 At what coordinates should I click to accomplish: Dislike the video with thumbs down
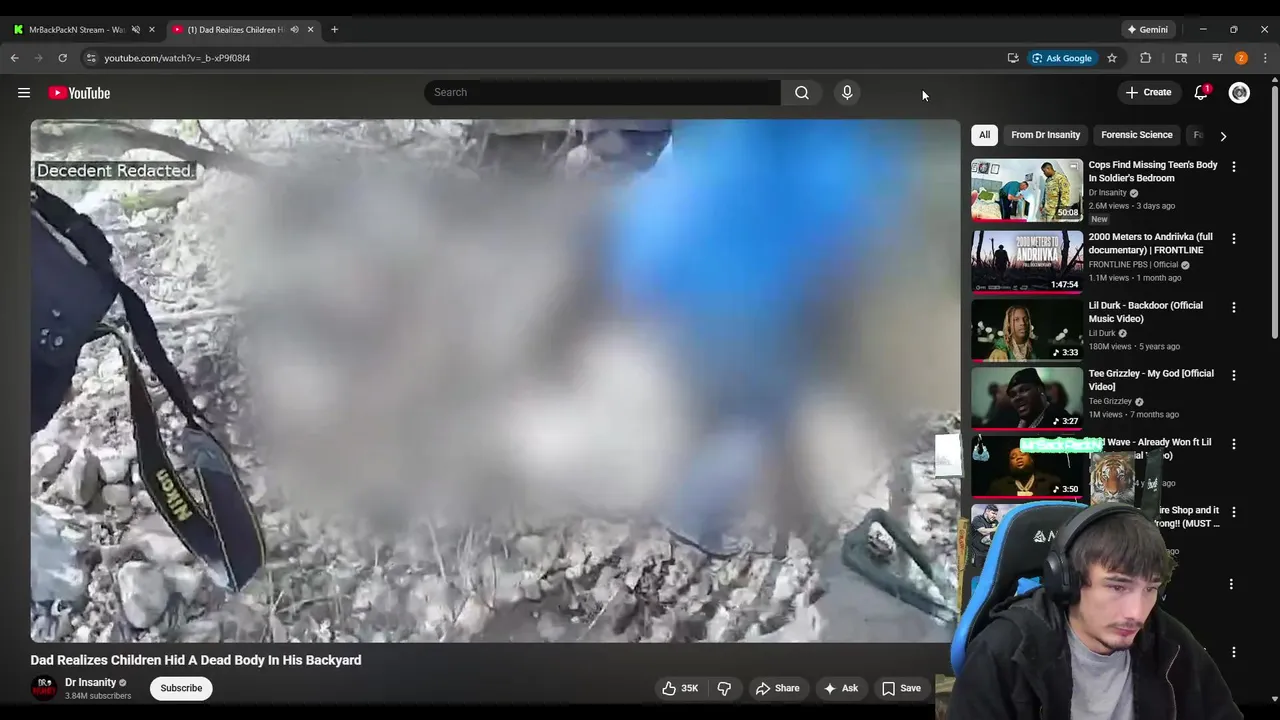724,688
